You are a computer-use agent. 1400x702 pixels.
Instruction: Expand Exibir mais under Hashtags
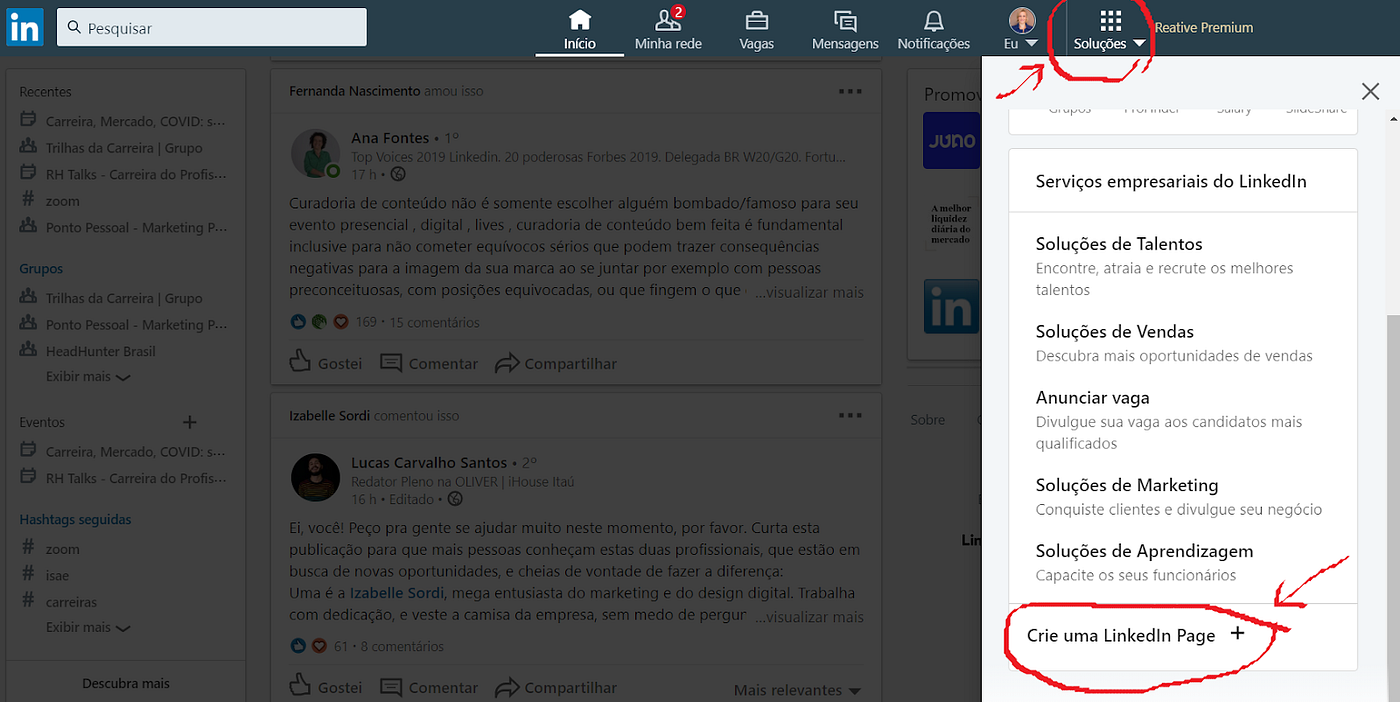click(x=88, y=627)
